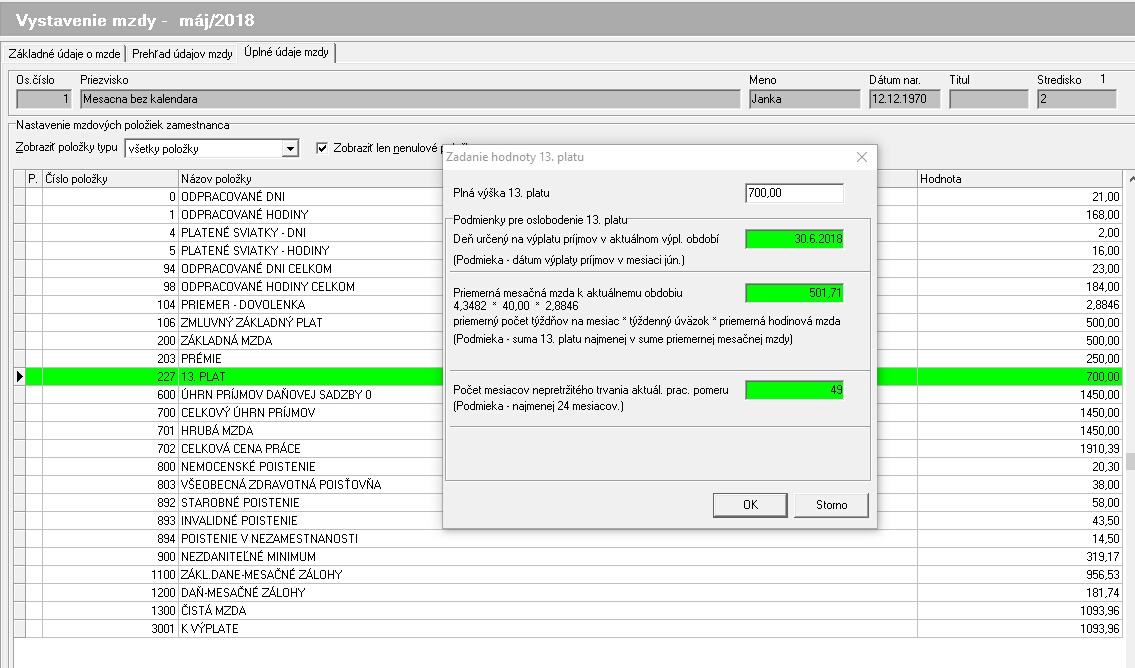This screenshot has width=1135, height=668.
Task: Click the green payout date field 30.6.2018
Action: point(794,239)
